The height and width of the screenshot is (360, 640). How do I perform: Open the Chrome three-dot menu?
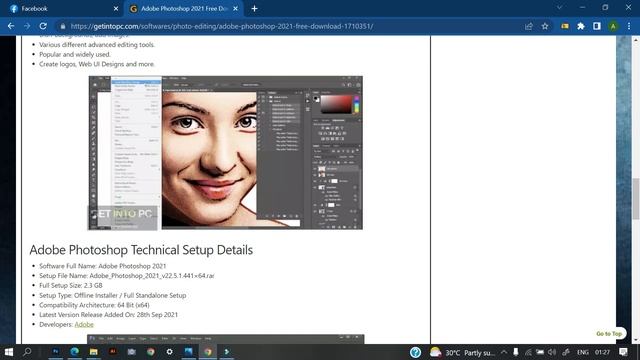tap(629, 26)
